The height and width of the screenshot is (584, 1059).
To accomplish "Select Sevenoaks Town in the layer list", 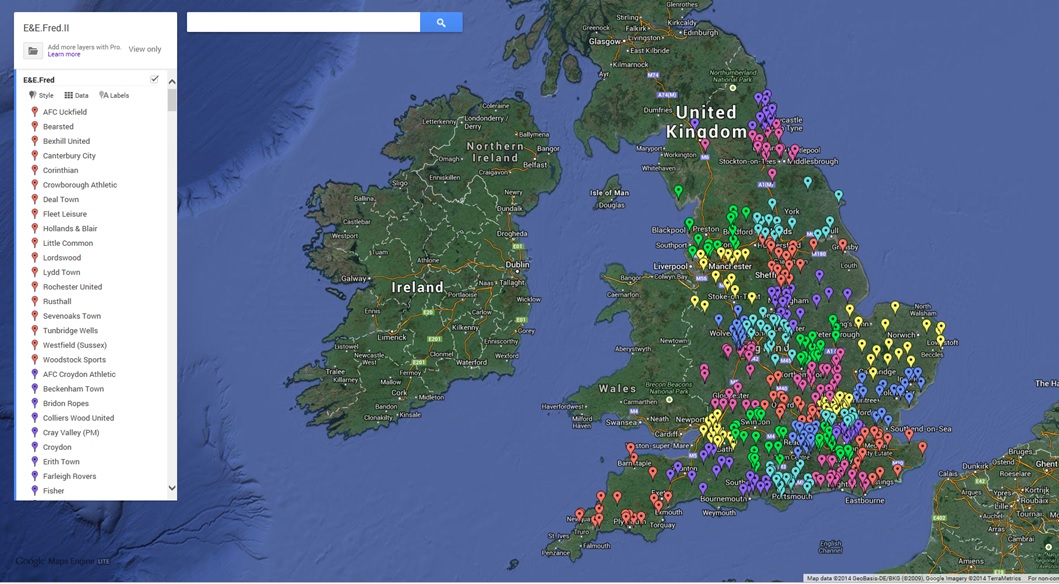I will pyautogui.click(x=72, y=316).
